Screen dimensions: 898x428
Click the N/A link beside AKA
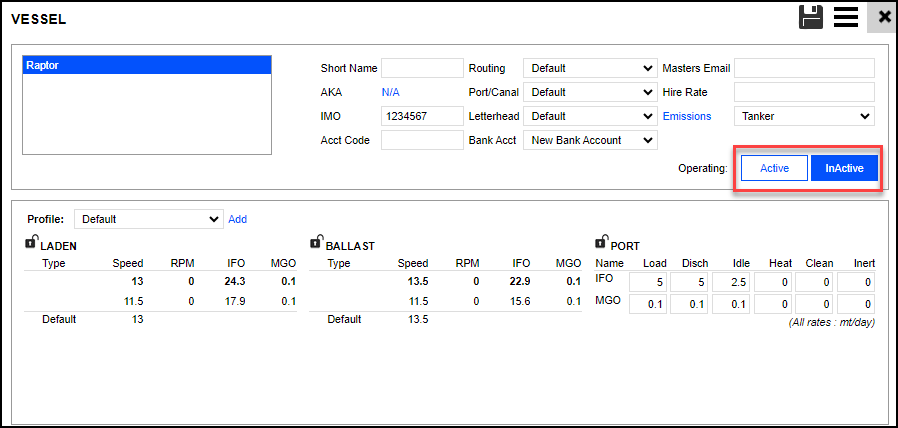tap(391, 92)
